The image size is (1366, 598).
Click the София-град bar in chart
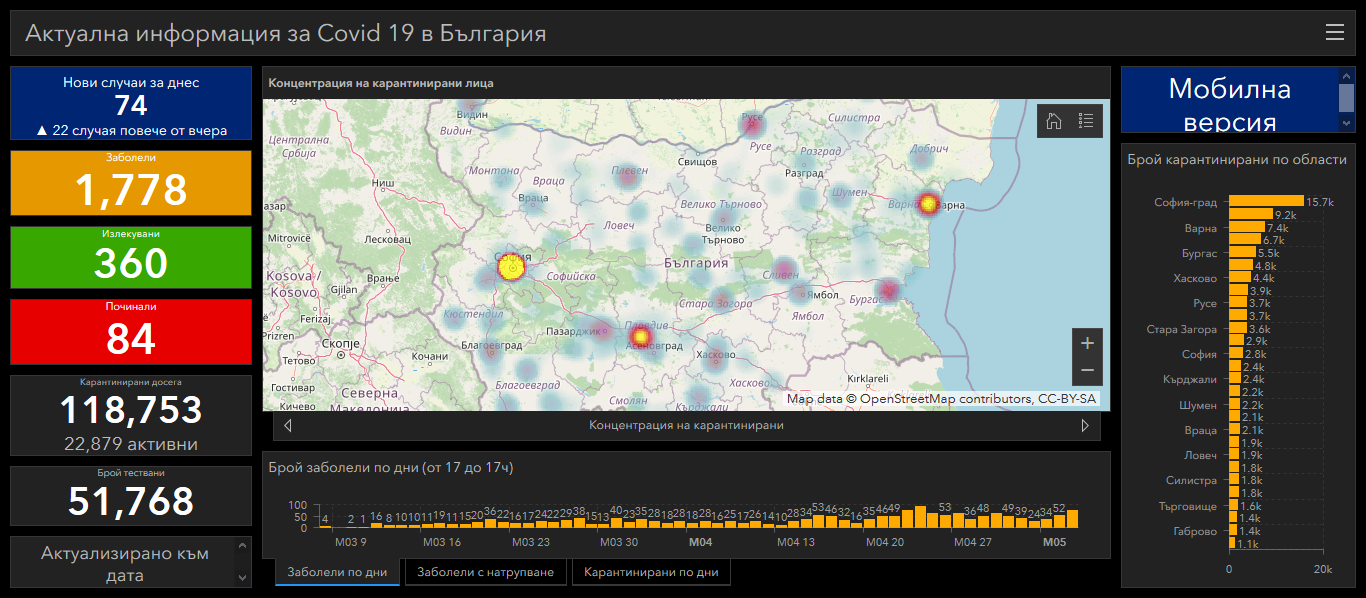coord(1266,202)
